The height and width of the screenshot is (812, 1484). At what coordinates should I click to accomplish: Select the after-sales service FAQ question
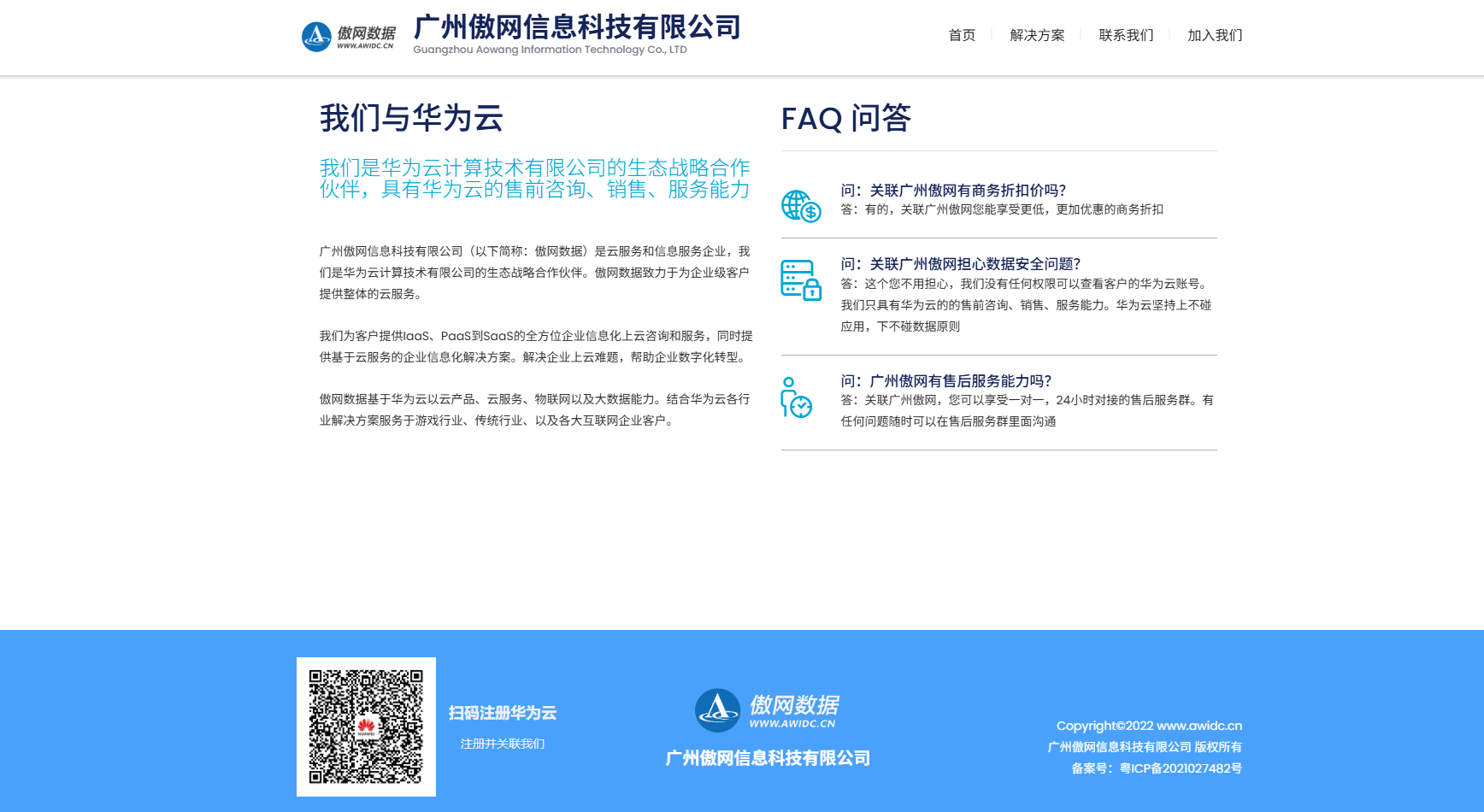[x=946, y=381]
